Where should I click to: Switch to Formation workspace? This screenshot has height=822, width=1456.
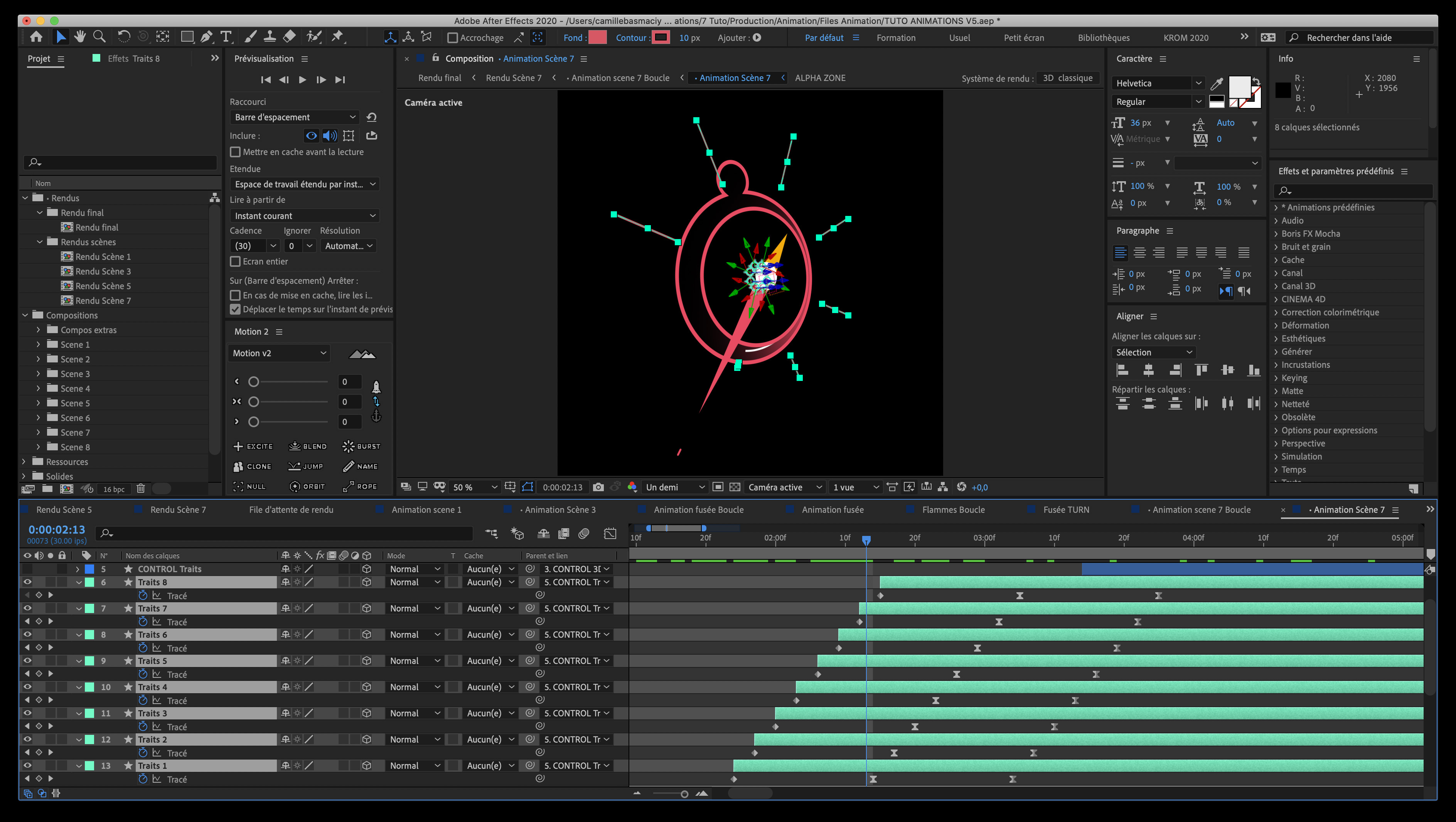[x=896, y=38]
